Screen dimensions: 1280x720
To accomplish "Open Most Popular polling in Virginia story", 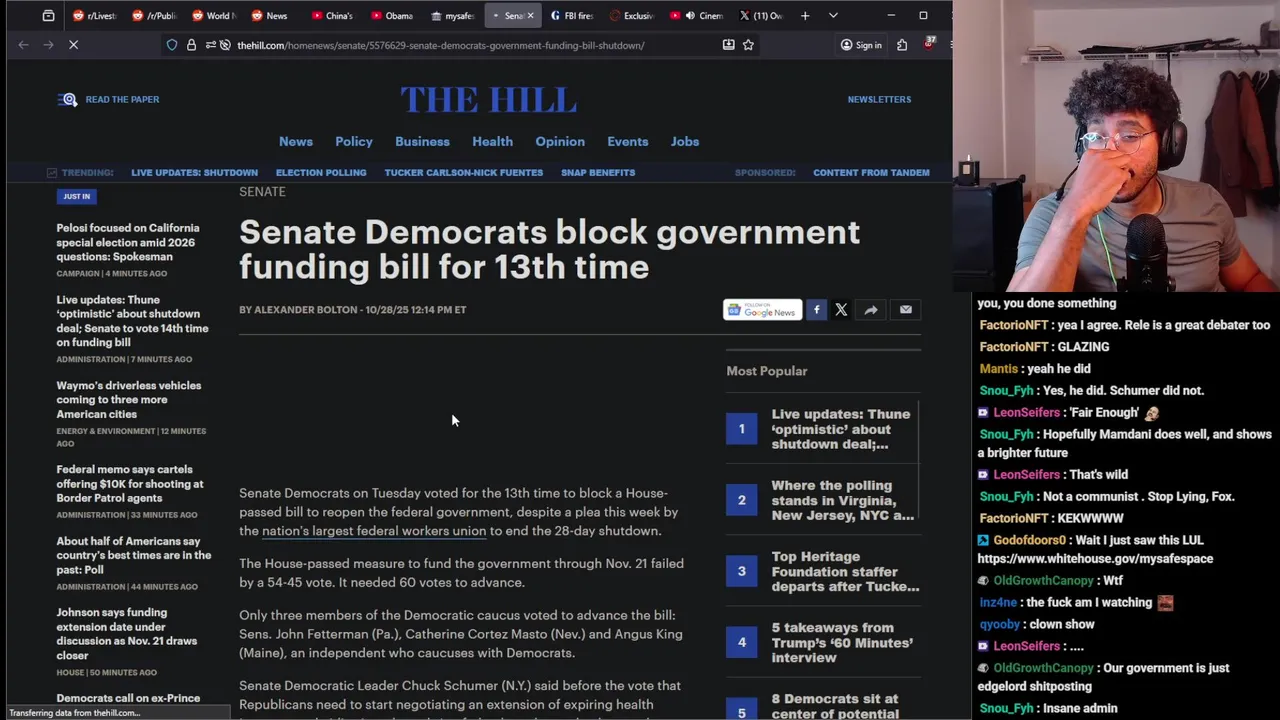I will pyautogui.click(x=843, y=500).
